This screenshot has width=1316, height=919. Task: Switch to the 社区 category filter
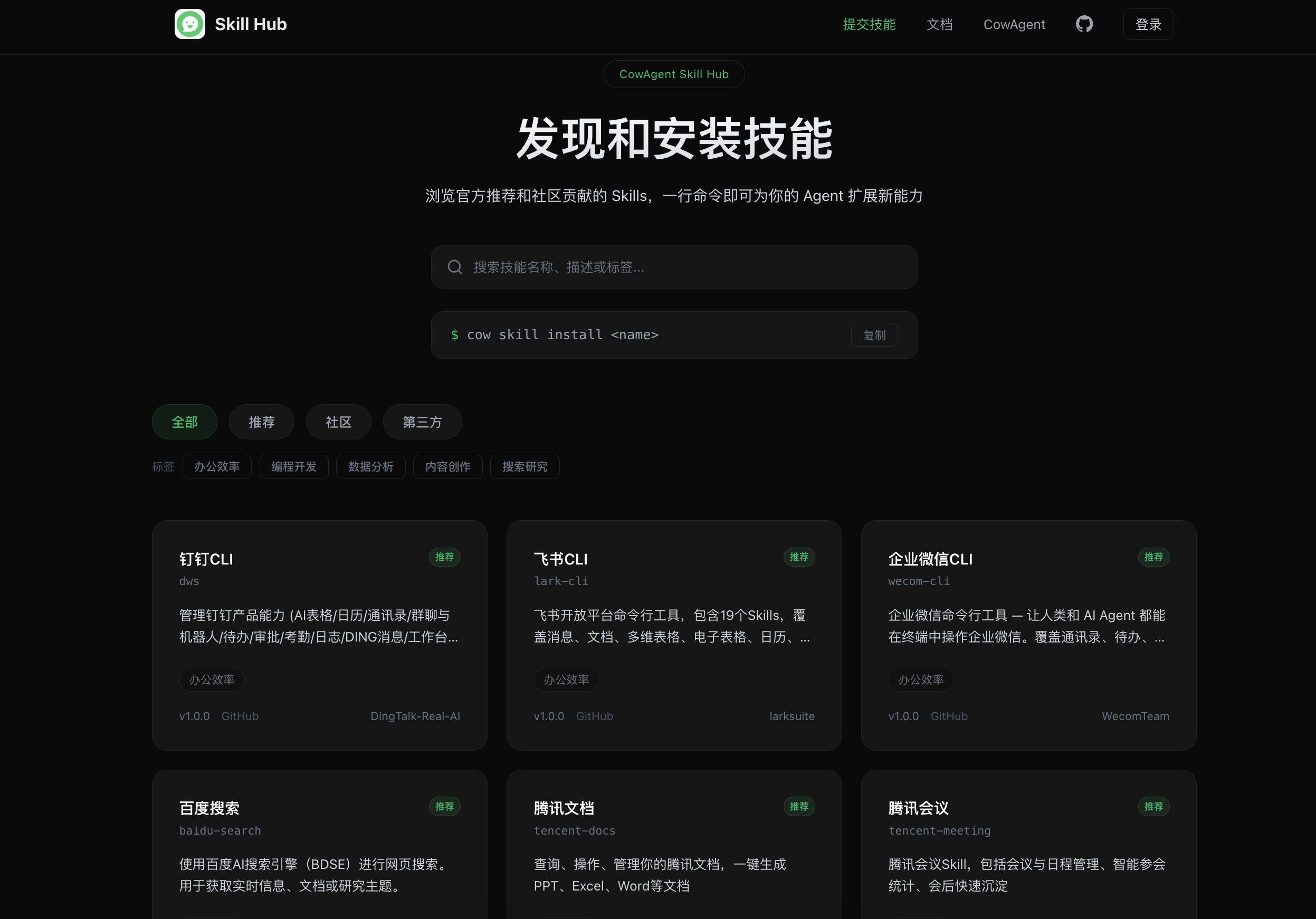coord(338,422)
